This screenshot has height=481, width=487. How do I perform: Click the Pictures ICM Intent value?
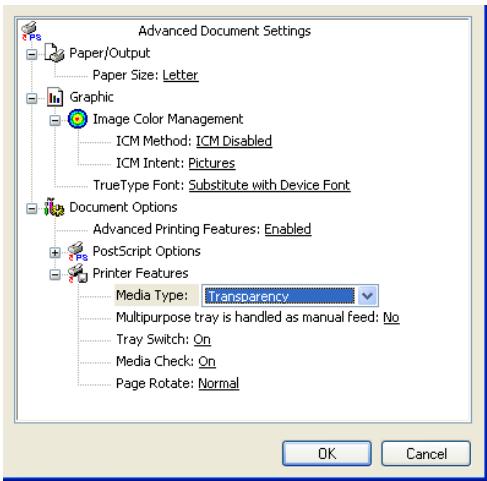pos(212,163)
